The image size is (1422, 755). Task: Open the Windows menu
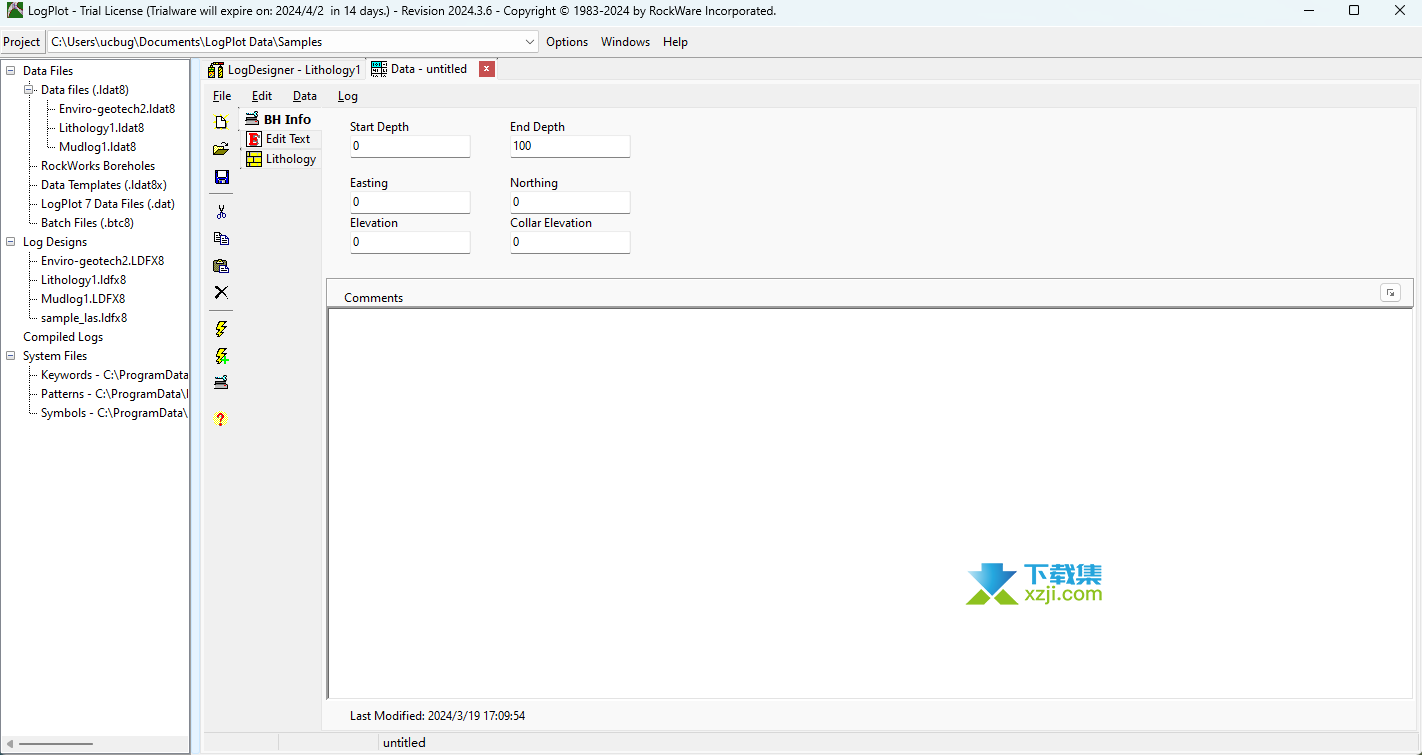pos(625,42)
